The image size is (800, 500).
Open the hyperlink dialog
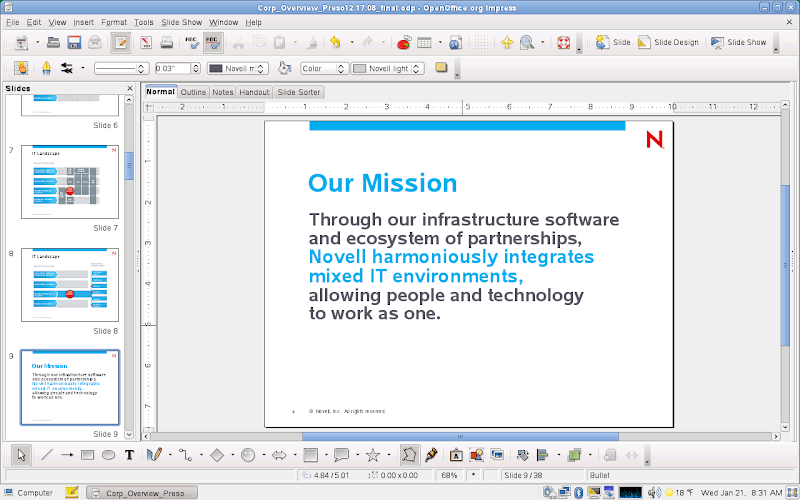pyautogui.click(x=456, y=43)
